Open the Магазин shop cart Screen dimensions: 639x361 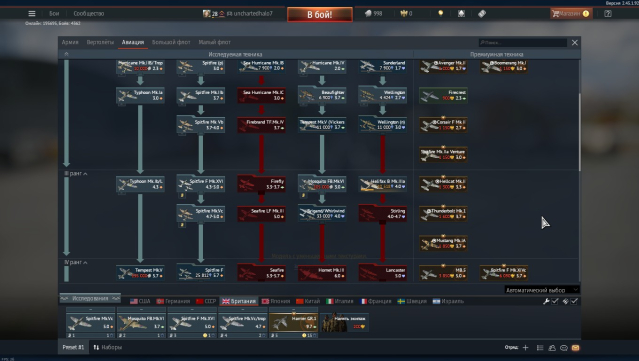[x=571, y=13]
